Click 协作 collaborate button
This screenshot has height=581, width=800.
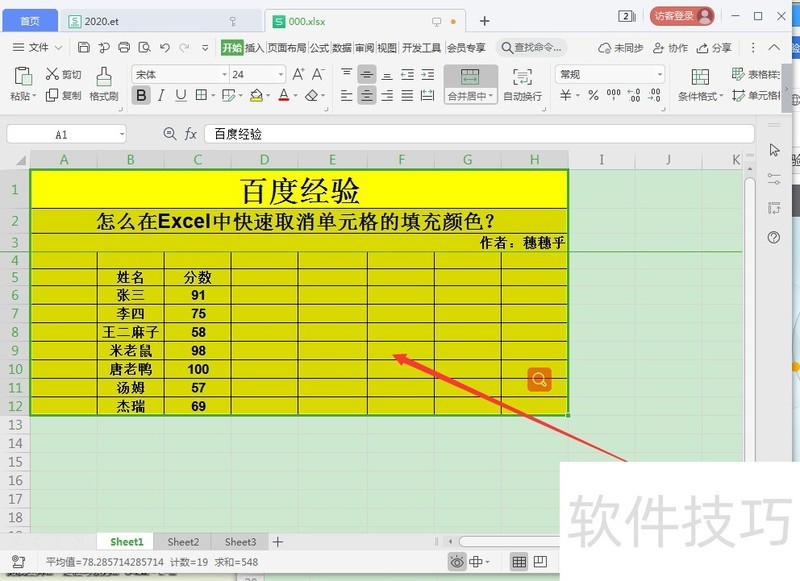[671, 48]
